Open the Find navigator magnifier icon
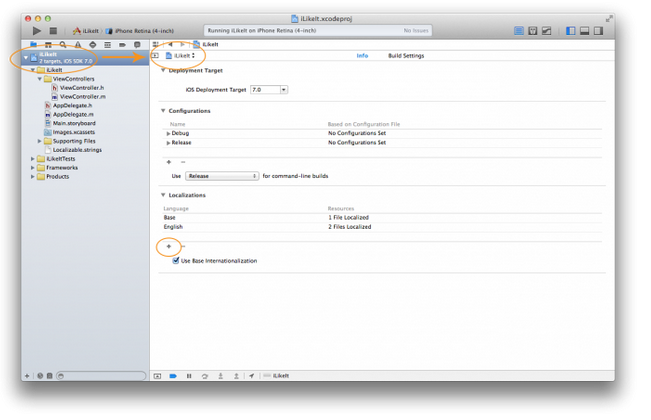 63,44
